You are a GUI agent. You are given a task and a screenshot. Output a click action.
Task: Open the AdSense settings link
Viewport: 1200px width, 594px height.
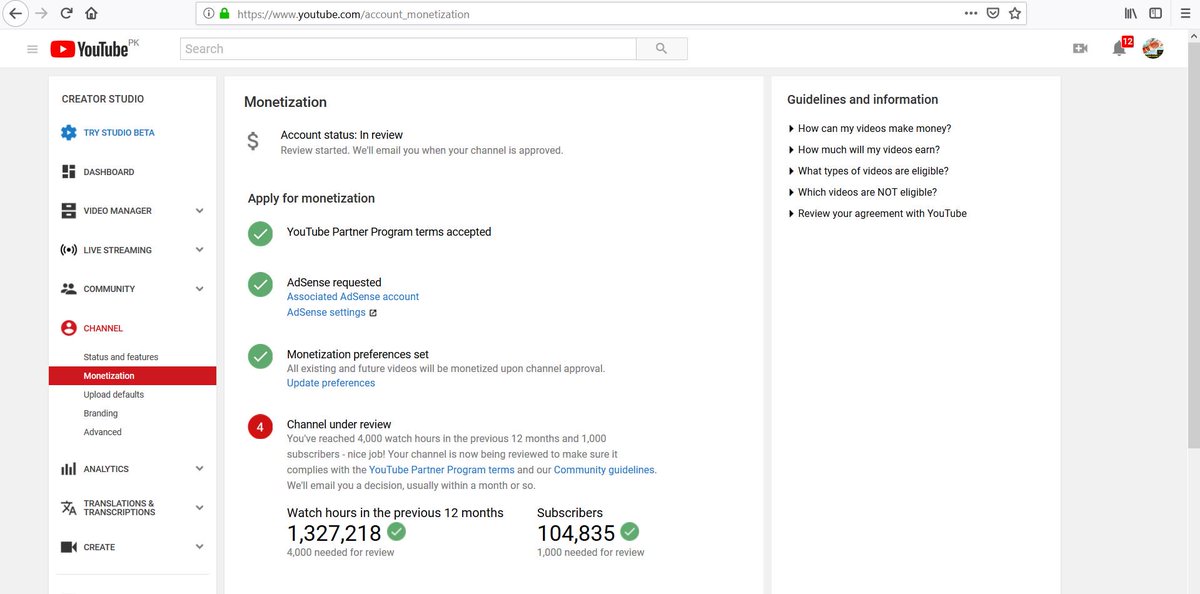pyautogui.click(x=326, y=313)
